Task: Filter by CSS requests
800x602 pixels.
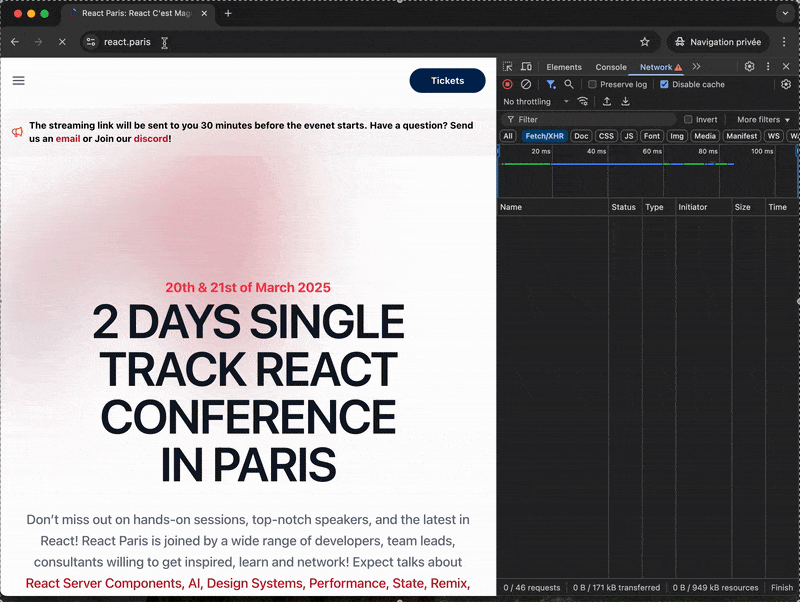Action: (x=606, y=136)
